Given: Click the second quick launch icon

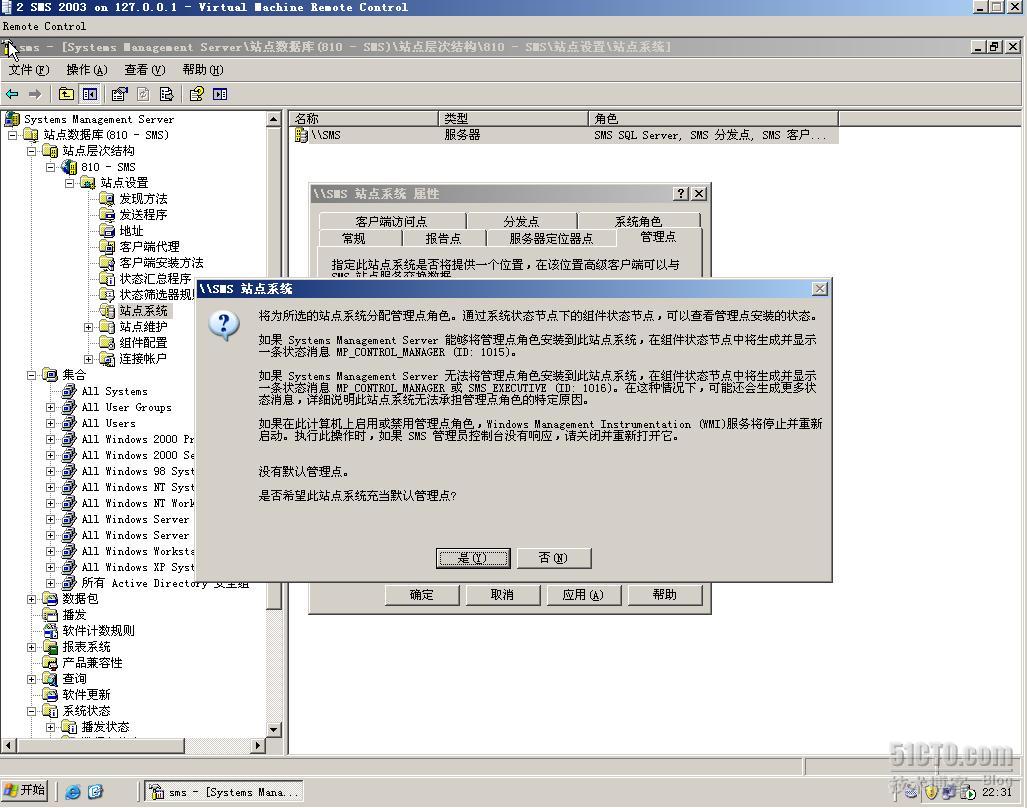Looking at the screenshot, I should (96, 792).
